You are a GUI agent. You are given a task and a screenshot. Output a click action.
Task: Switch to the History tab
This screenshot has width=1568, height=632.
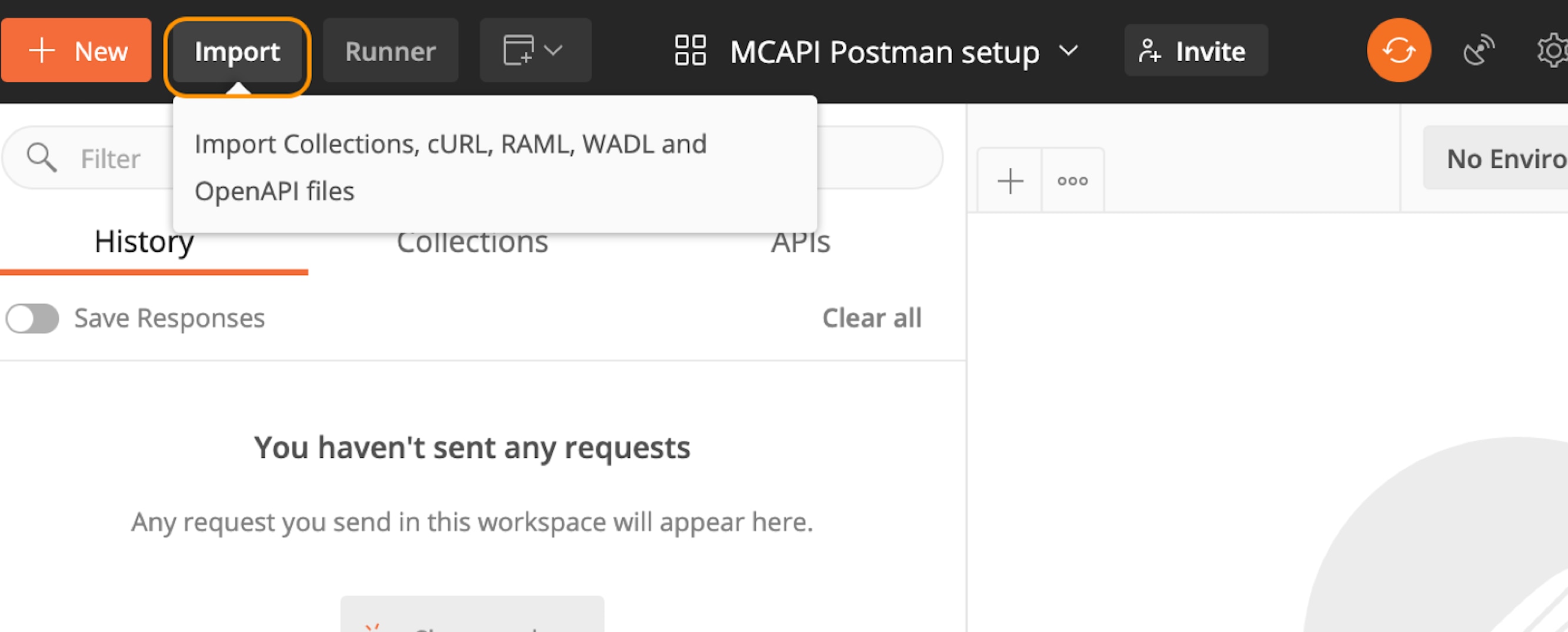click(x=144, y=243)
